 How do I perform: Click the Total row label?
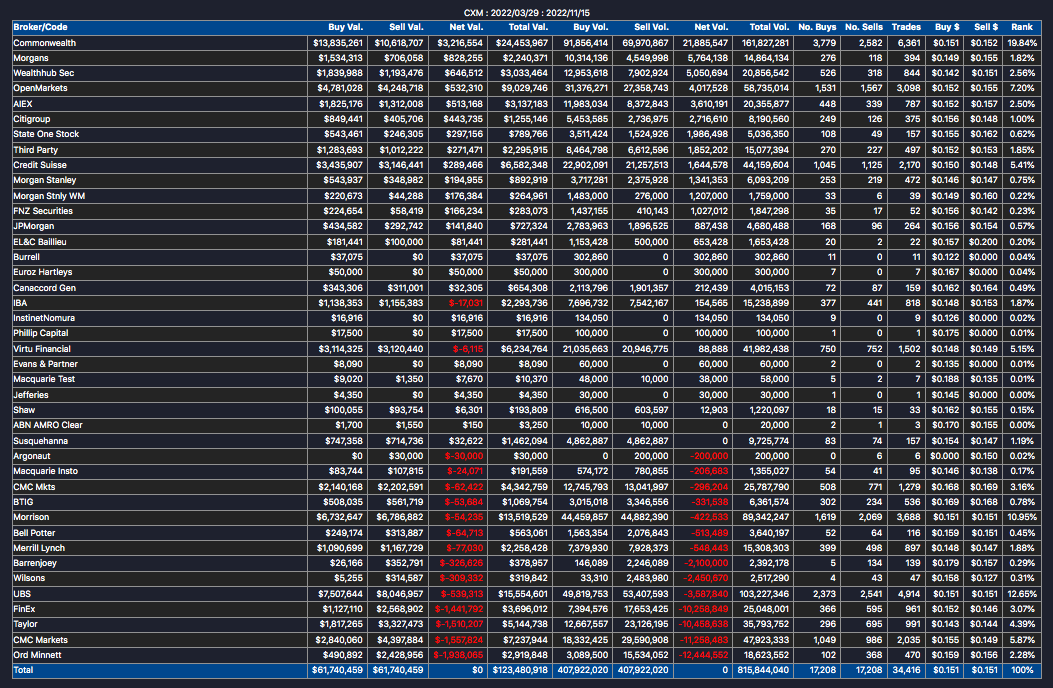[23, 670]
